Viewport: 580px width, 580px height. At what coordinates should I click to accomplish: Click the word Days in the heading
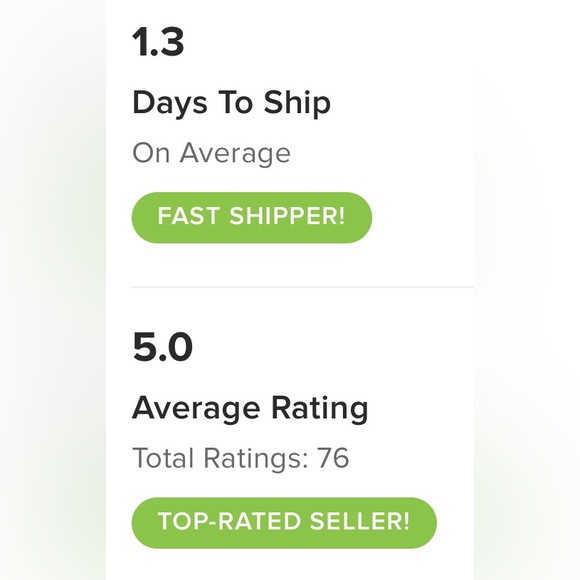coord(170,104)
